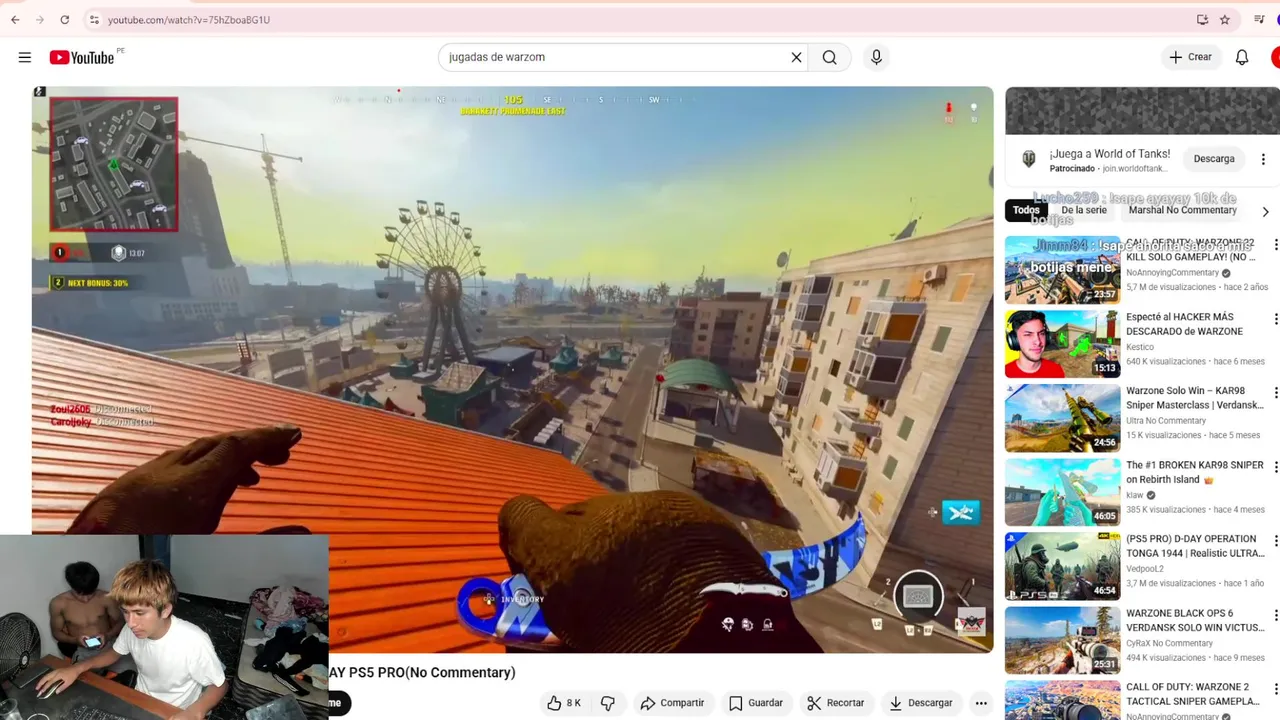The image size is (1280, 720).
Task: Open more actions ellipsis below the video
Action: 981,703
